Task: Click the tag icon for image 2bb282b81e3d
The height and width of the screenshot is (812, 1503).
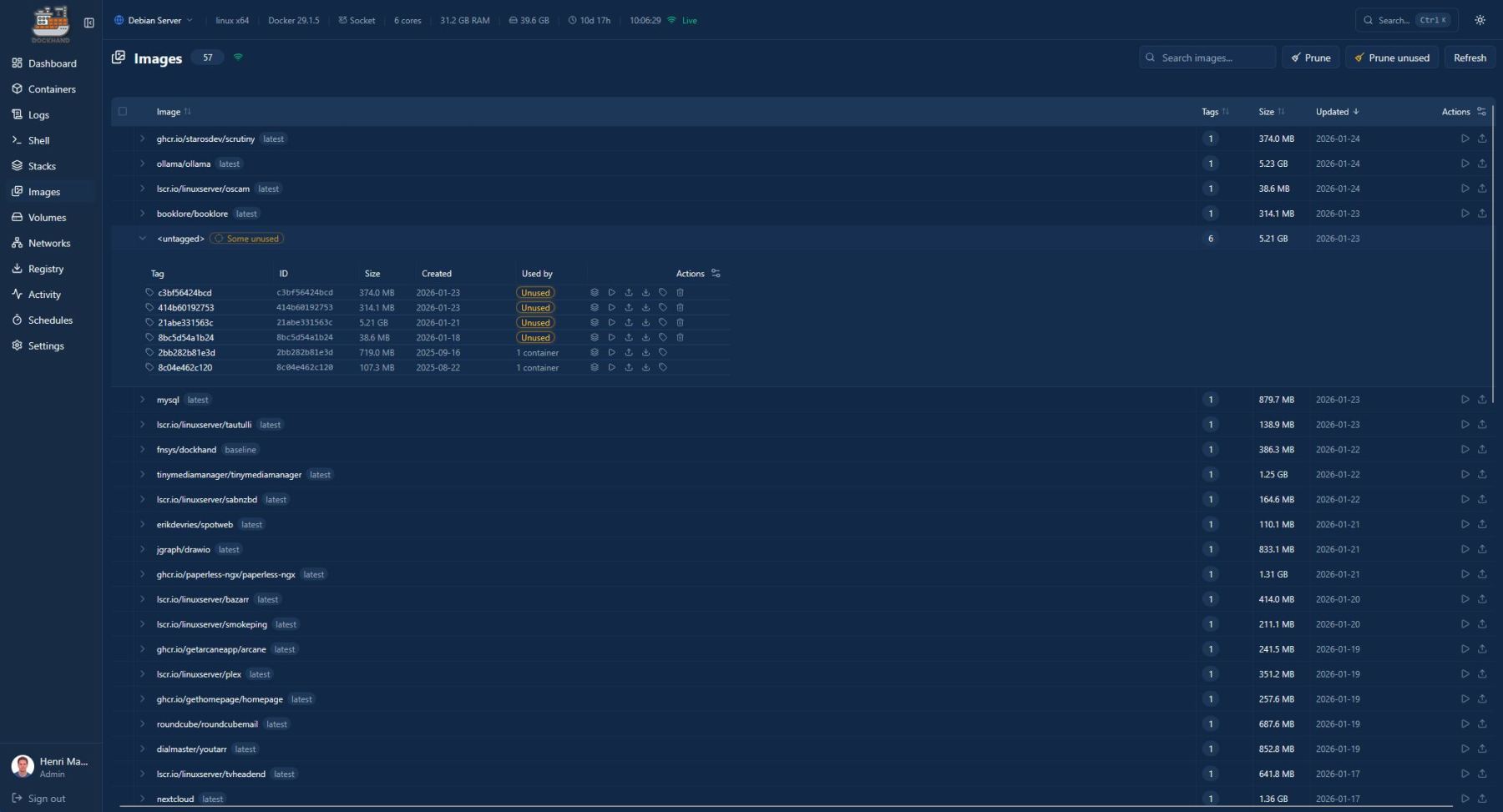Action: 663,353
